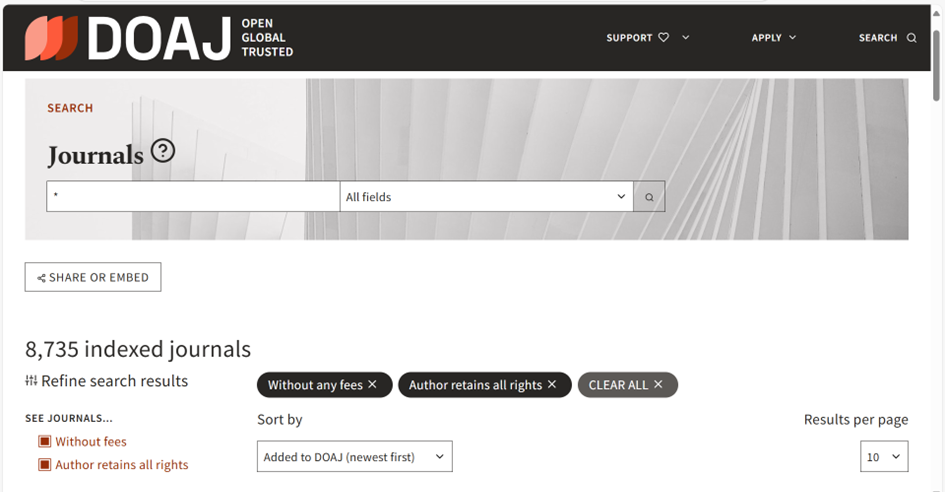The height and width of the screenshot is (492, 945).
Task: Click the SEARCH breadcrumb label
Action: (x=71, y=108)
